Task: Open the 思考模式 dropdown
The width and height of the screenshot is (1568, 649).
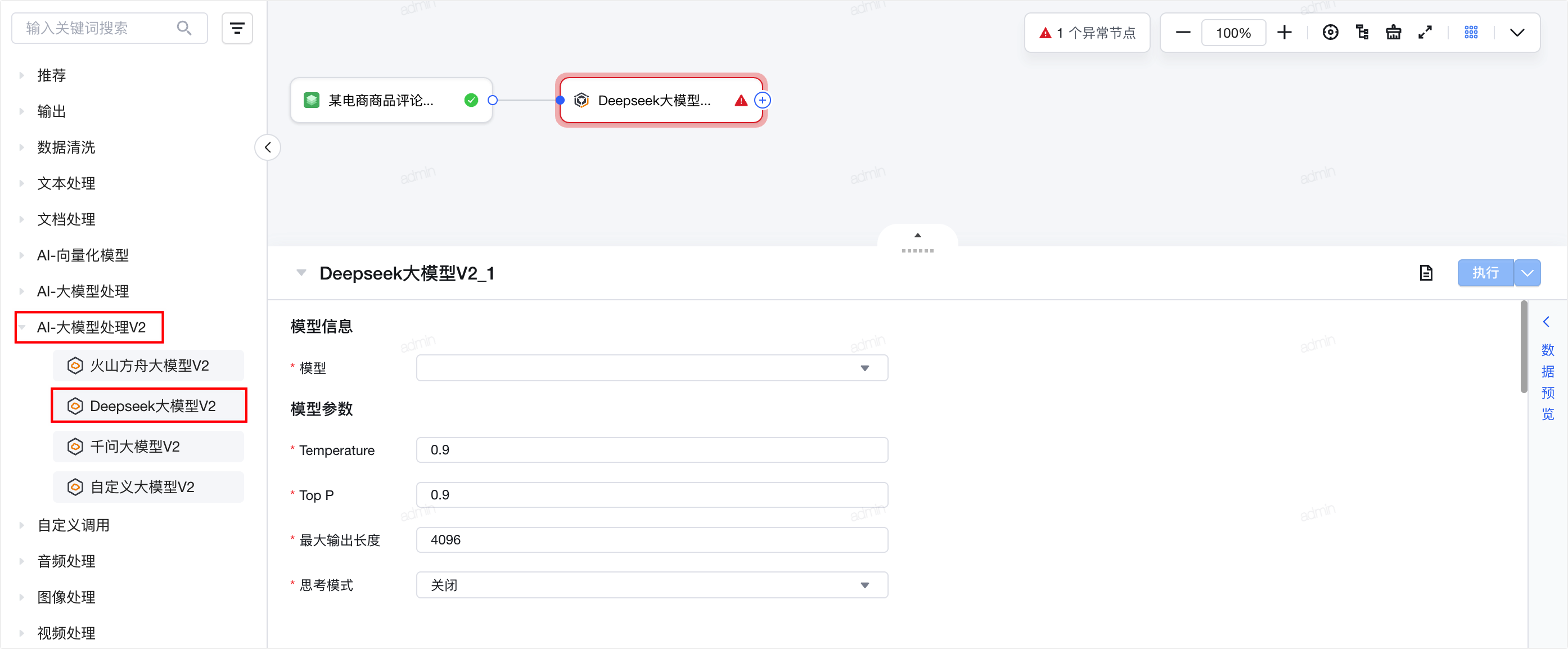Action: [x=652, y=585]
